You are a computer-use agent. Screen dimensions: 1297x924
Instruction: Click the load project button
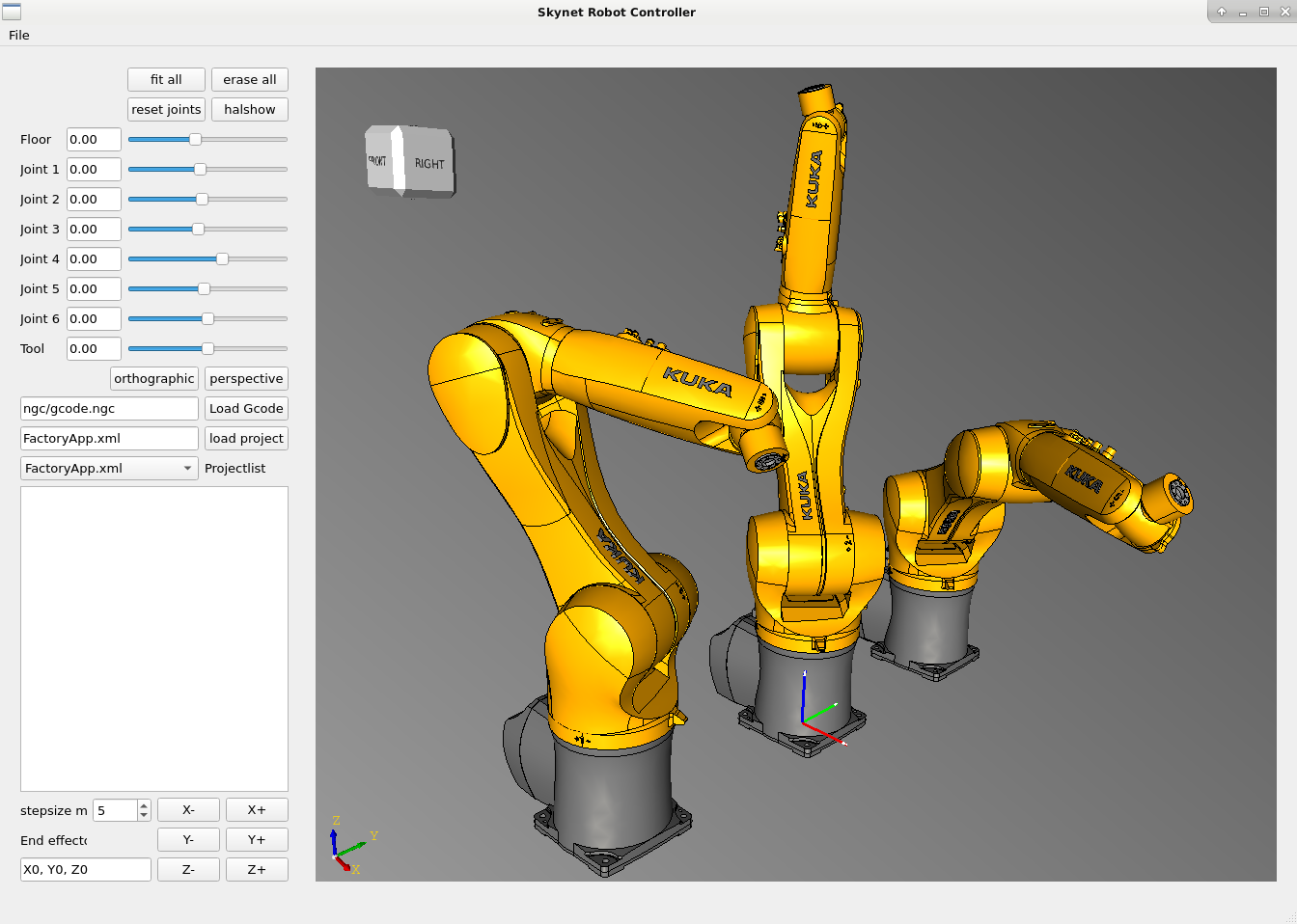pos(246,439)
